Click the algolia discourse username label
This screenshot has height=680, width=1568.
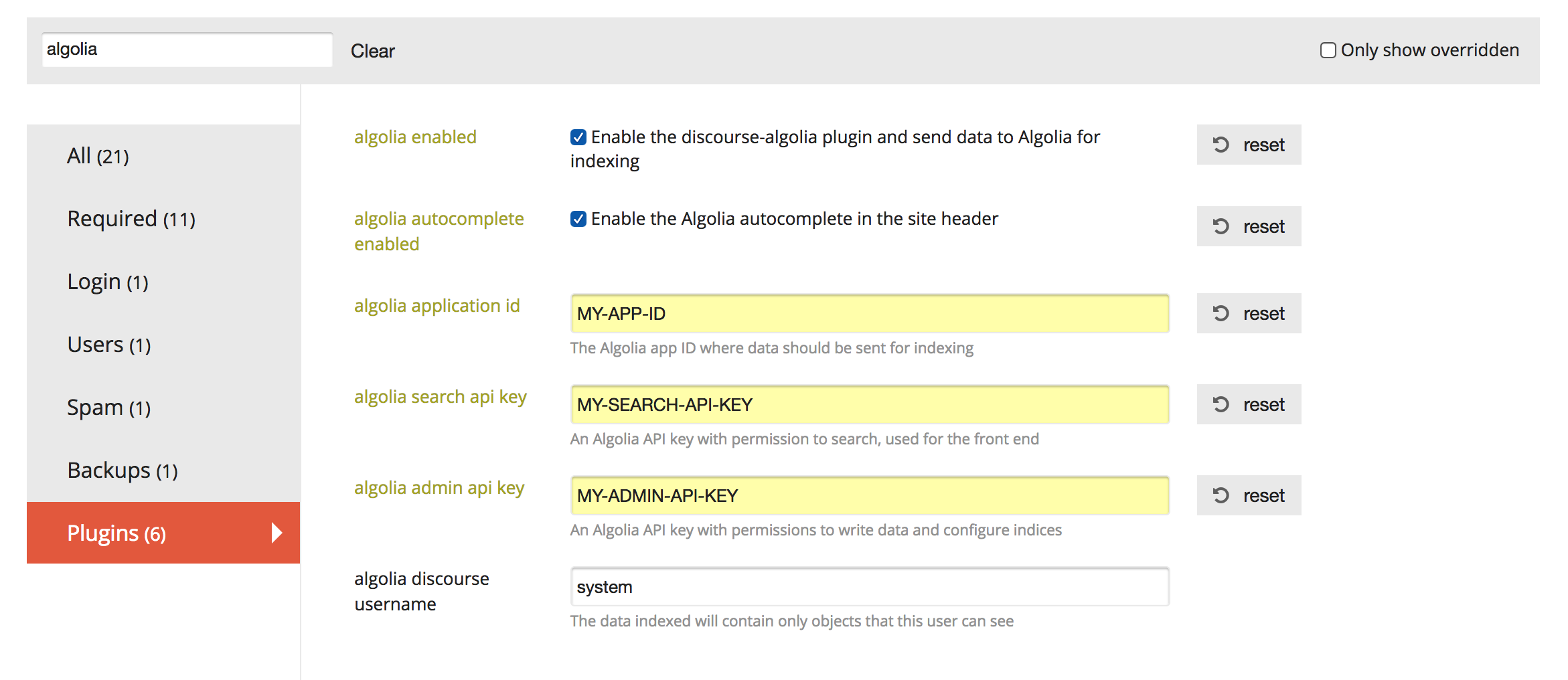pos(422,591)
